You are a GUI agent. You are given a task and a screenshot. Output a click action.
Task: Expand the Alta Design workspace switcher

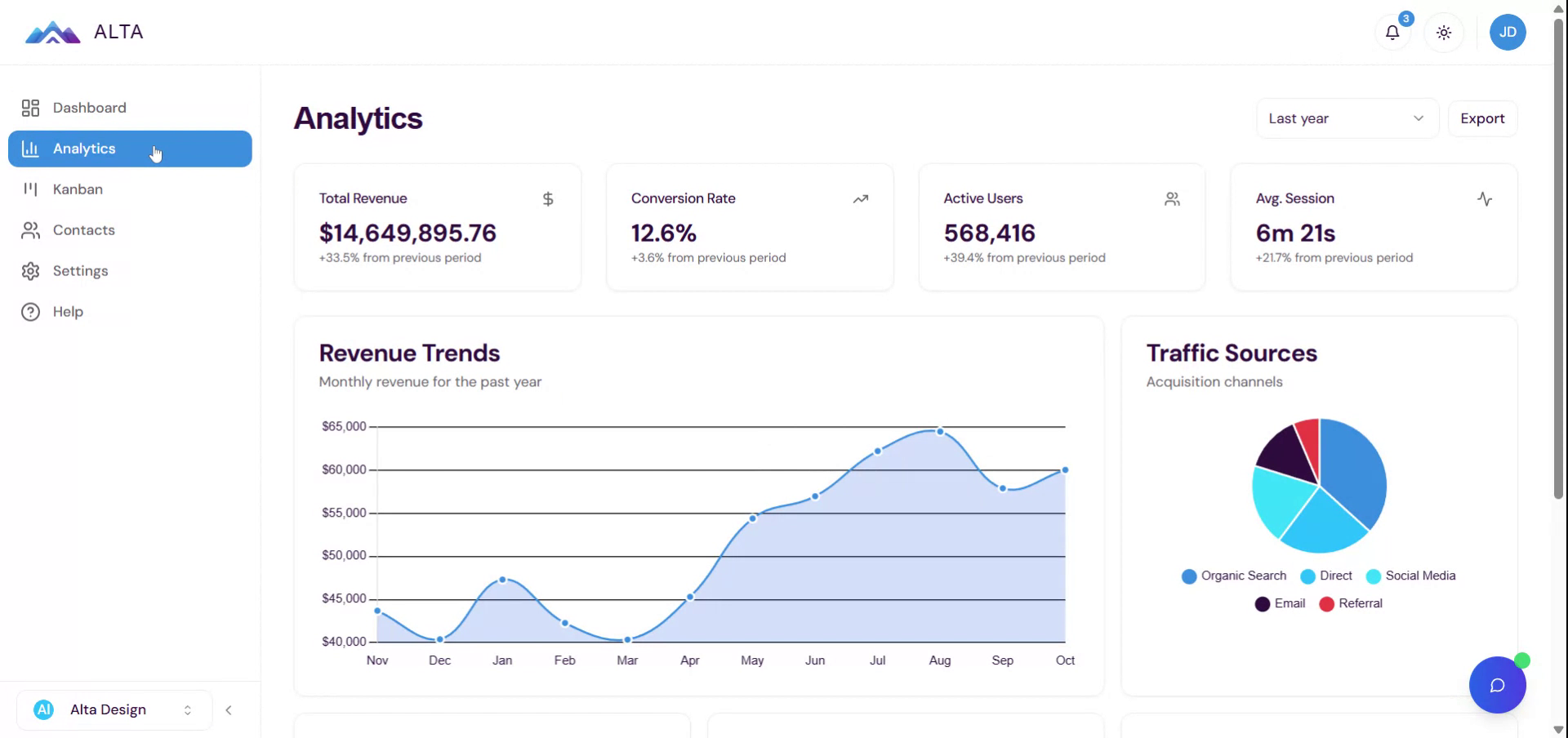(x=114, y=709)
